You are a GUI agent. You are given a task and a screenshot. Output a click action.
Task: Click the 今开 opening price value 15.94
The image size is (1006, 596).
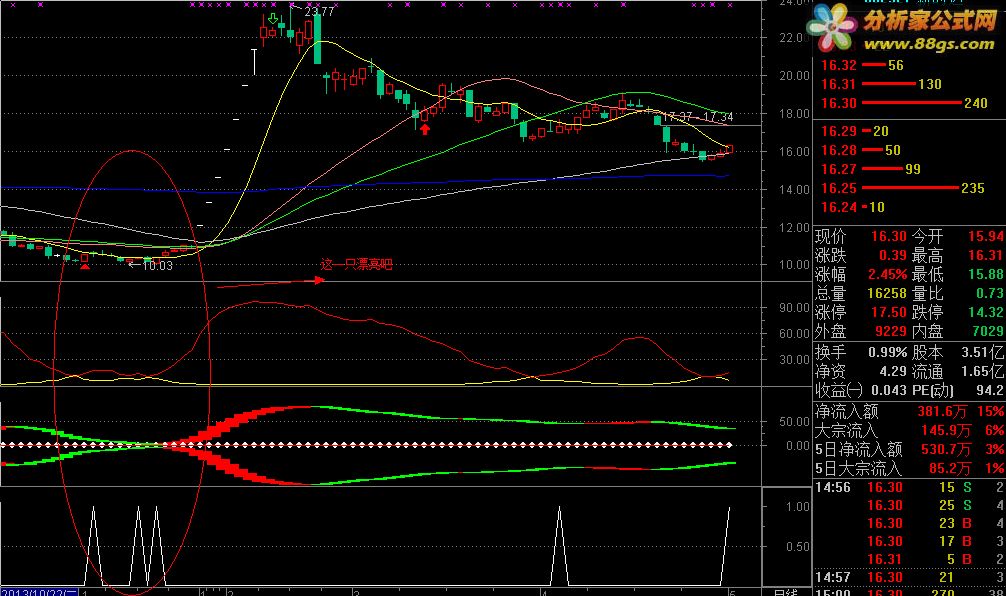pos(986,236)
